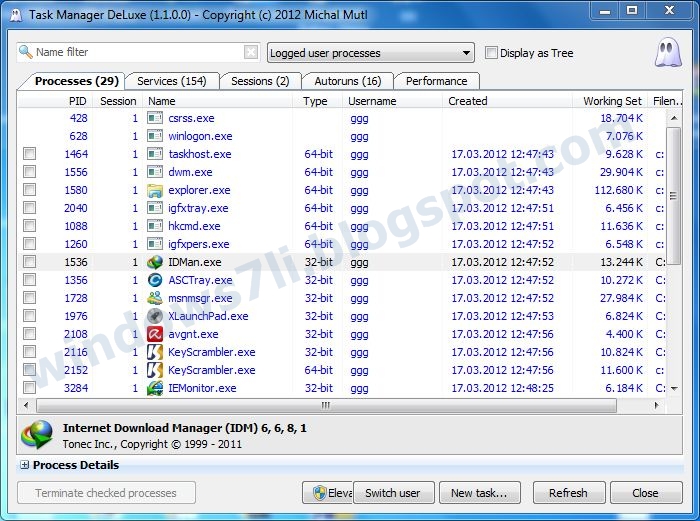Click the New task... button
Image resolution: width=700 pixels, height=521 pixels.
click(480, 493)
